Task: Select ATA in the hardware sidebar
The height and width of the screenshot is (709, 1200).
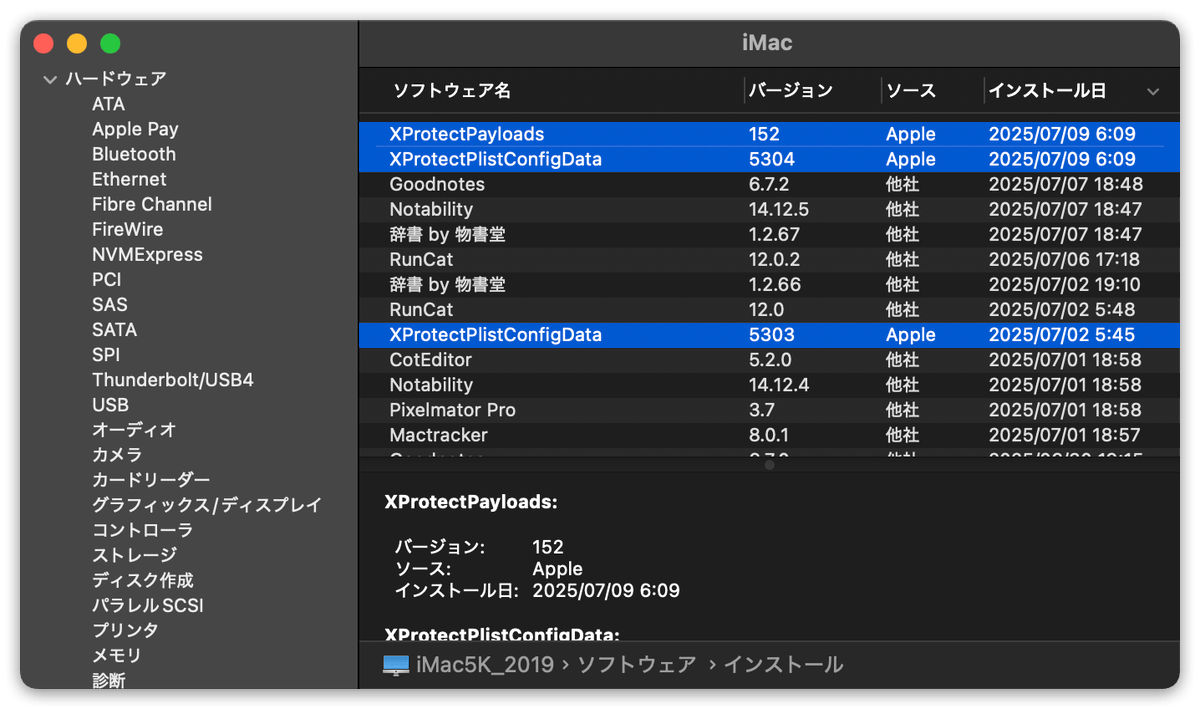Action: 109,104
